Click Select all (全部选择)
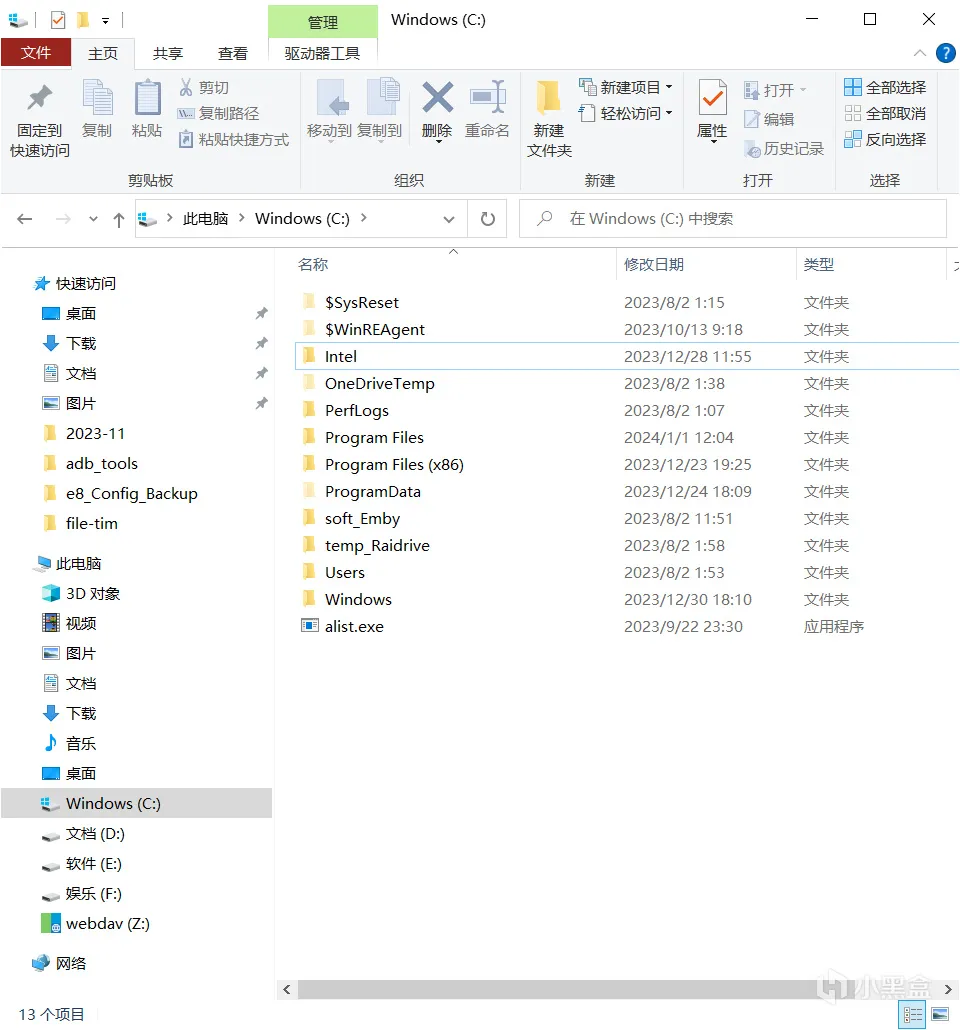 click(x=885, y=87)
